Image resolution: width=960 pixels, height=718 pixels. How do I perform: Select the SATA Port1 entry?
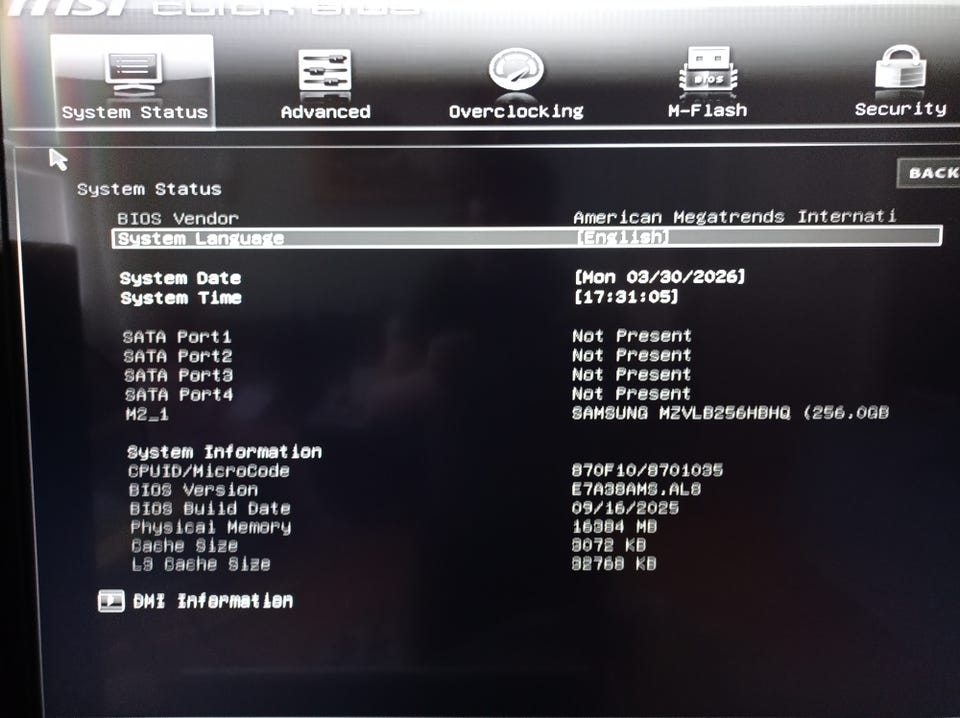[x=177, y=337]
